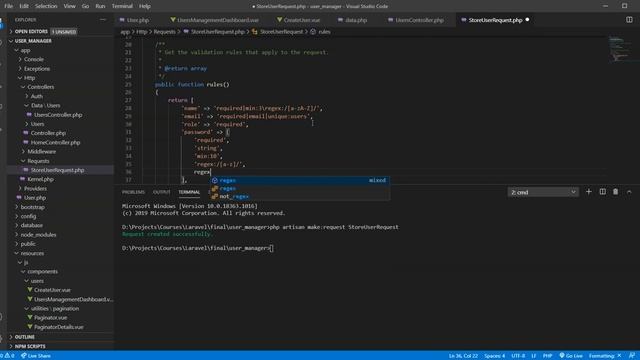Screen dimensions: 640x360
Task: Toggle Formatting status bar item
Action: coord(605,356)
